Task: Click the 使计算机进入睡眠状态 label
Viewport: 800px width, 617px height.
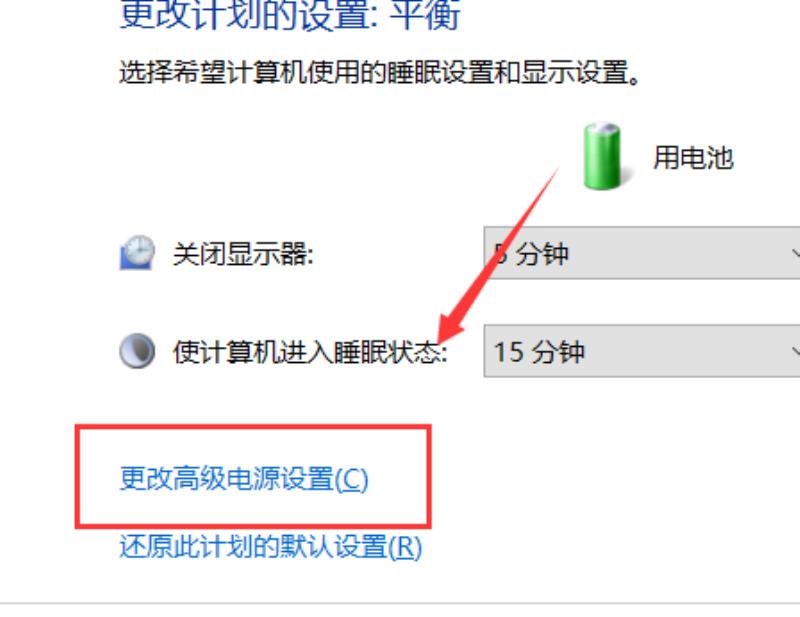Action: tap(310, 352)
